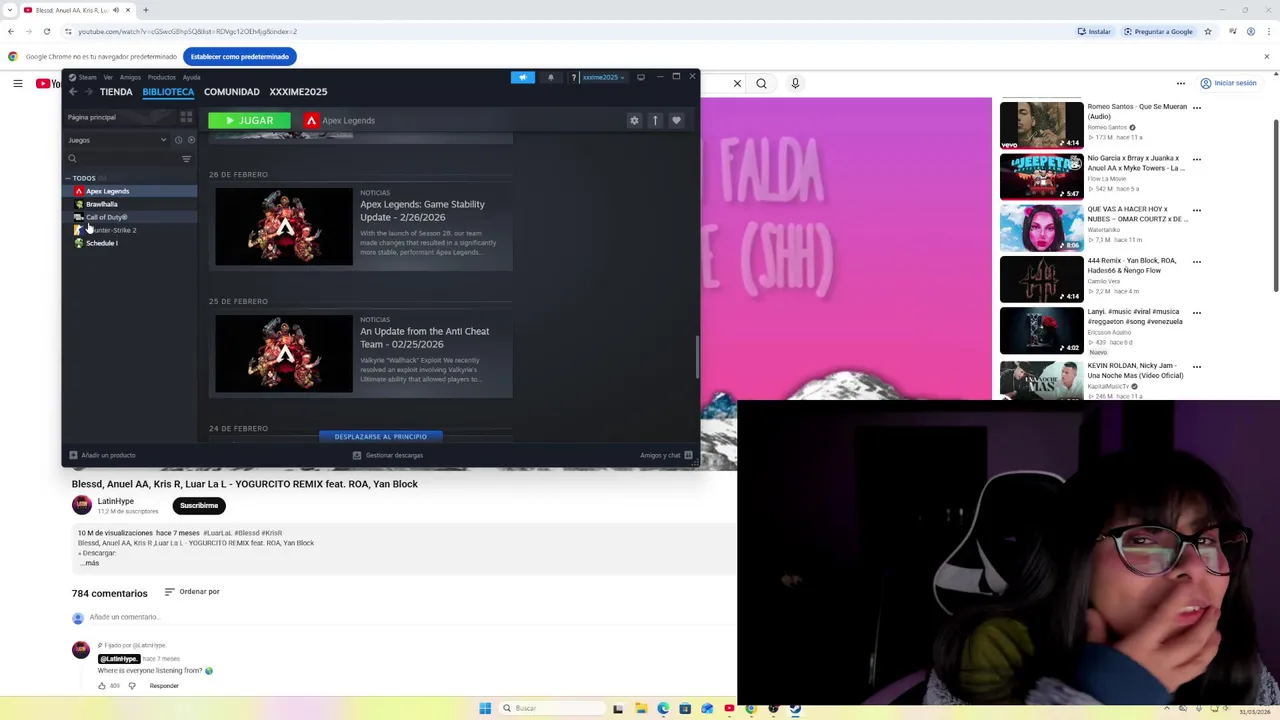Open Amigos menu in Steam
Image resolution: width=1280 pixels, height=720 pixels.
click(130, 77)
